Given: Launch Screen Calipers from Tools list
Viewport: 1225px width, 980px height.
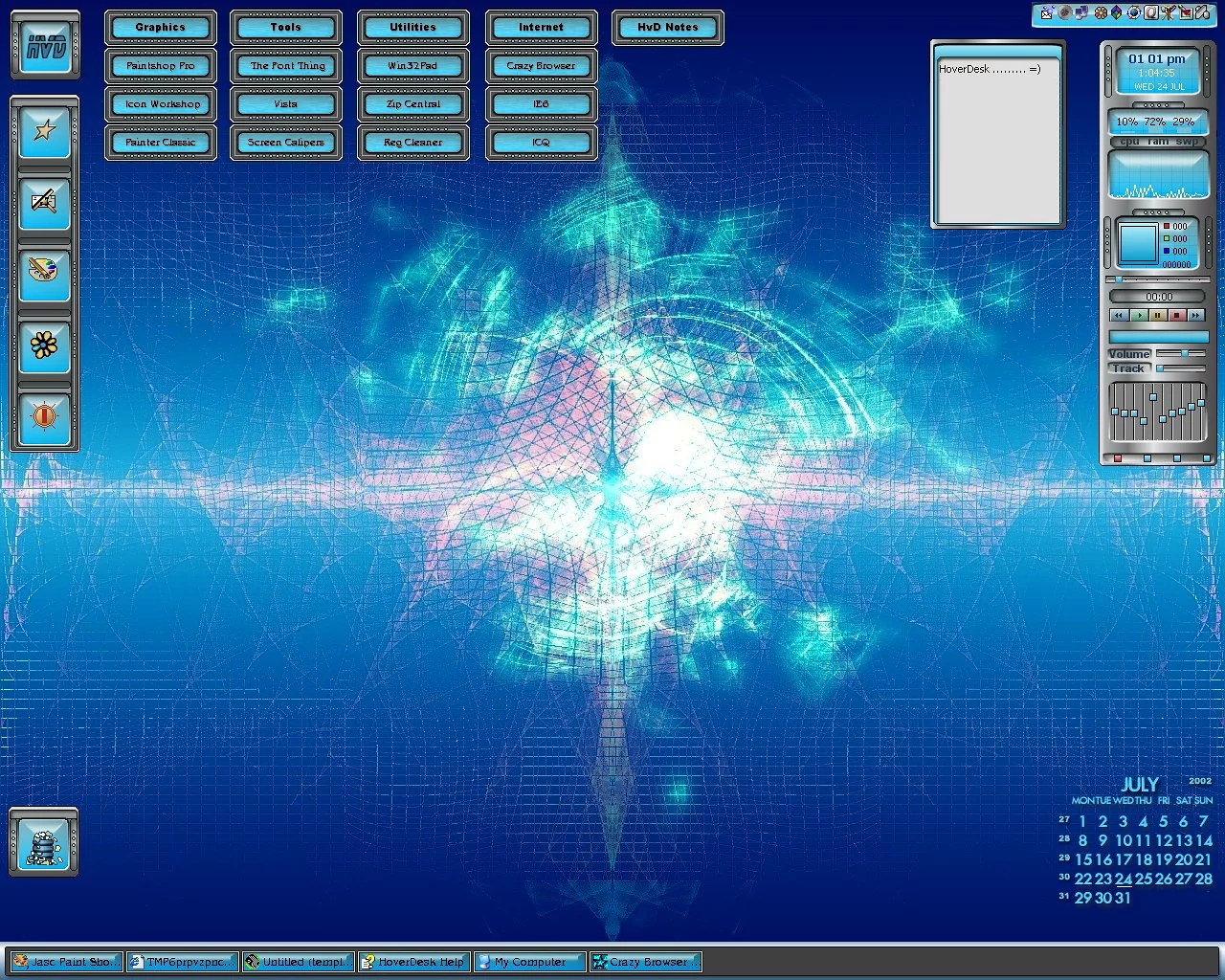Looking at the screenshot, I should [286, 143].
